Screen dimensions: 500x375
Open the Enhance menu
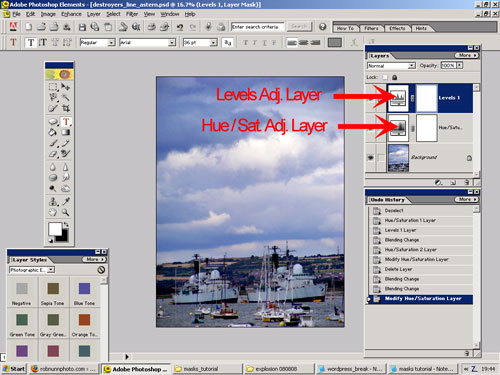[x=71, y=14]
